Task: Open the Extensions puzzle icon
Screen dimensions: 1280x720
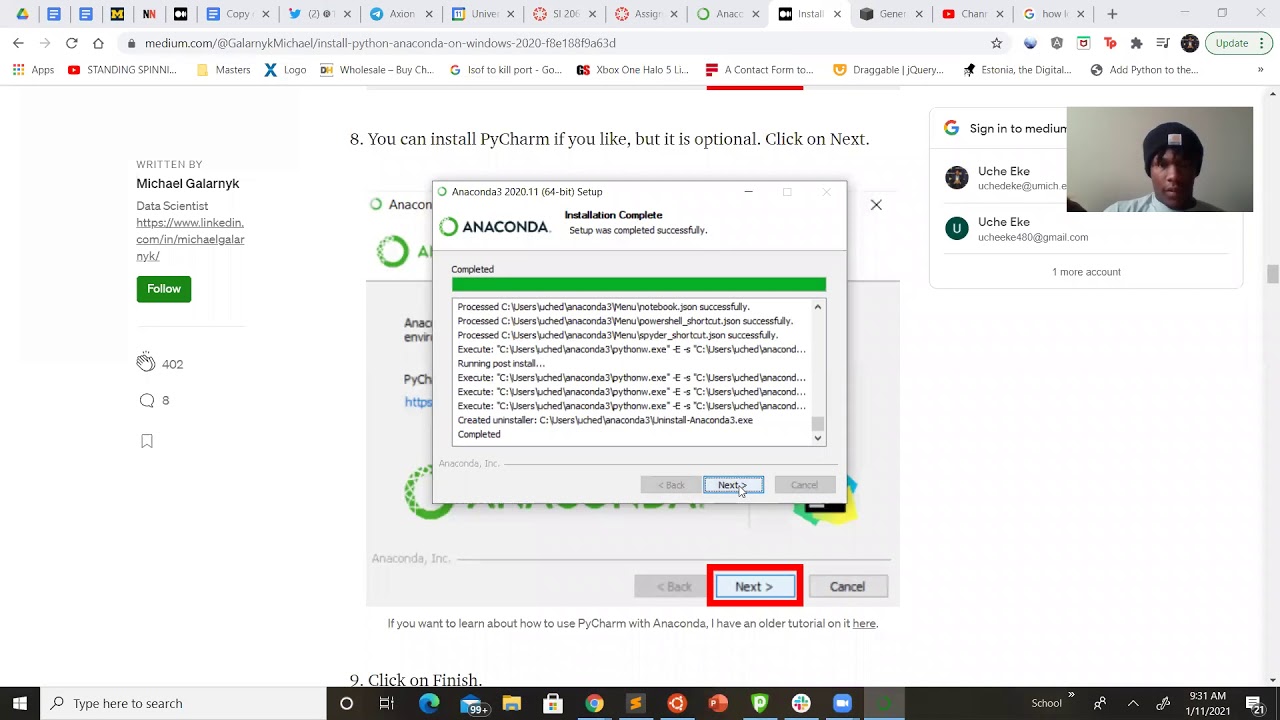Action: tap(1136, 43)
